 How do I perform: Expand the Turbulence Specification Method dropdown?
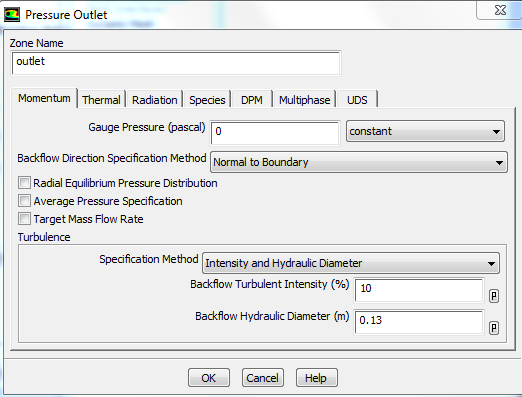351,263
